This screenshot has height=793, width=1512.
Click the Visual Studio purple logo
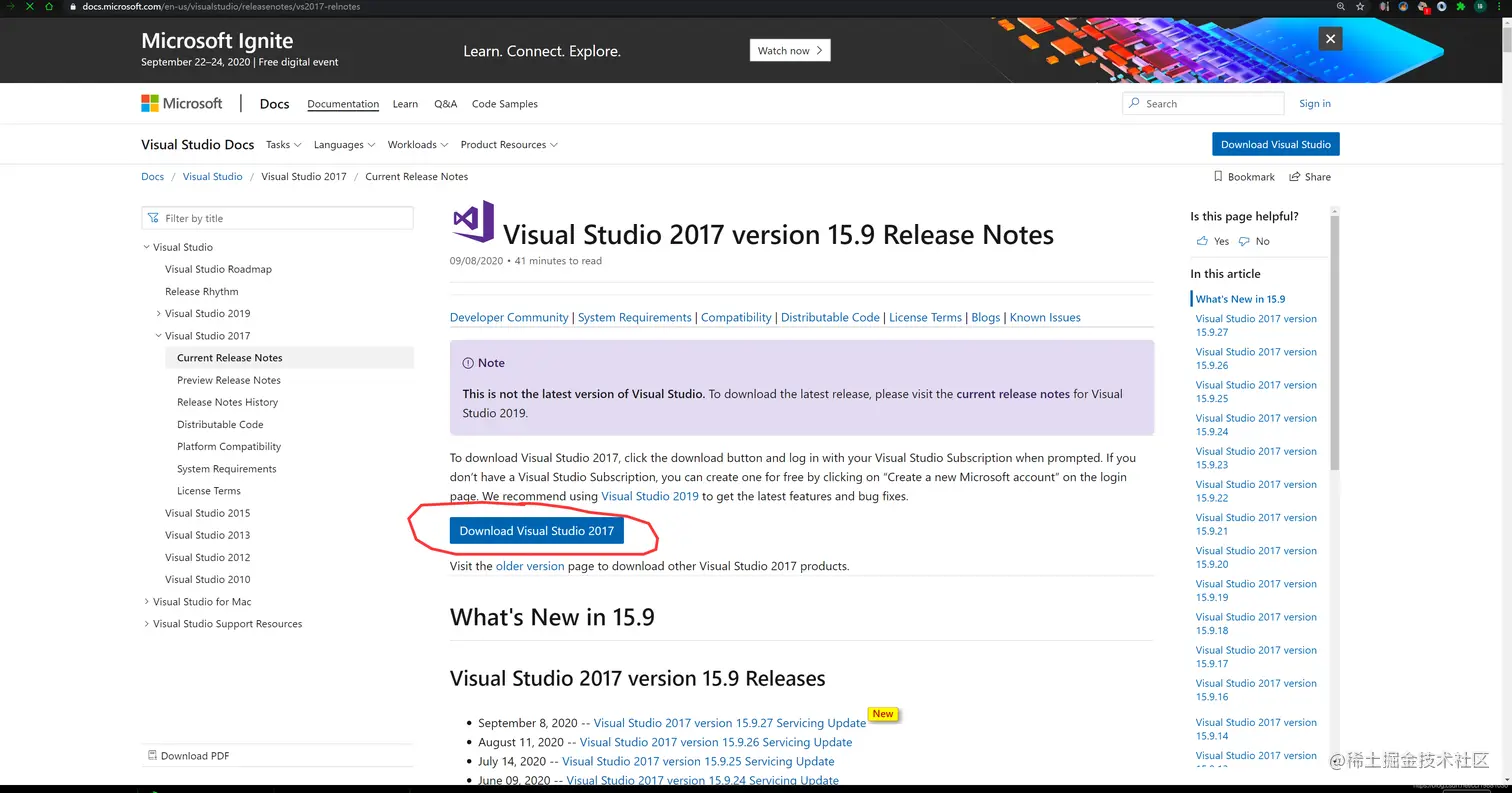click(x=473, y=221)
